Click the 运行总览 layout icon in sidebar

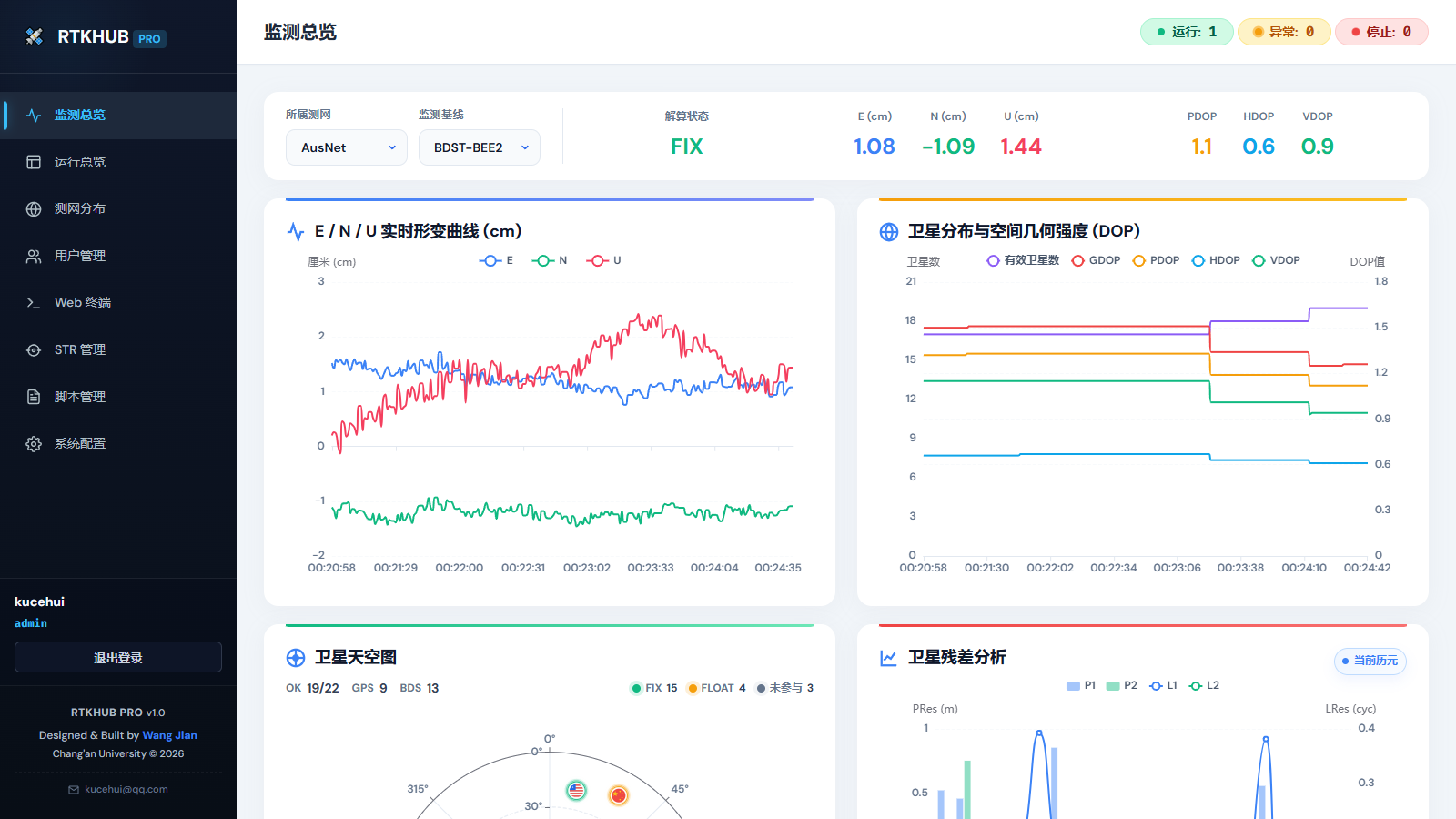tap(34, 162)
